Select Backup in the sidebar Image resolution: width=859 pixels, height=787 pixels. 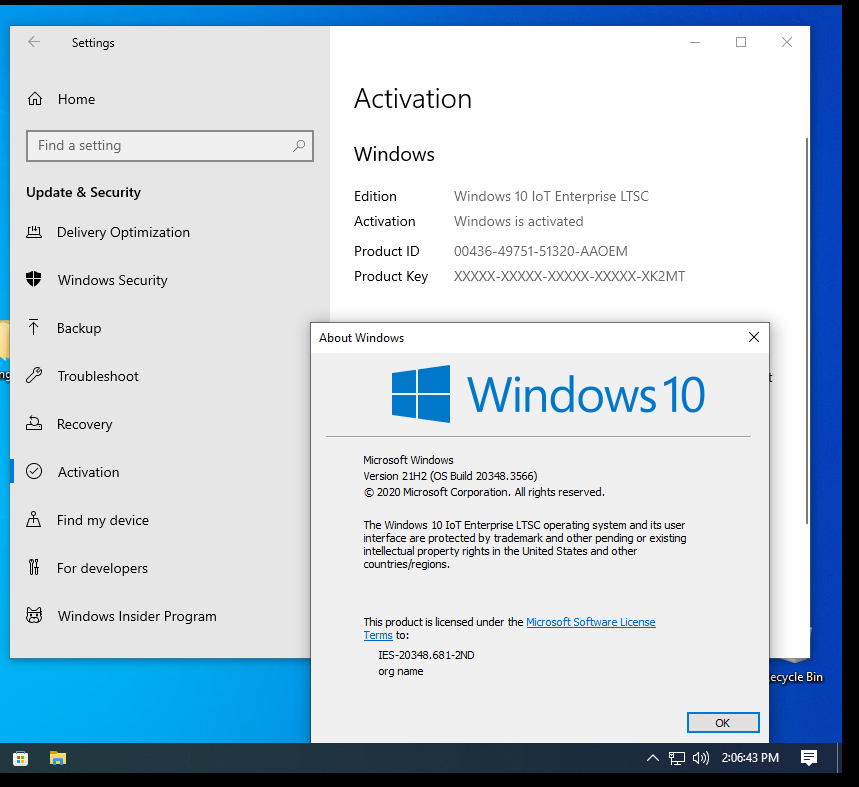170,328
